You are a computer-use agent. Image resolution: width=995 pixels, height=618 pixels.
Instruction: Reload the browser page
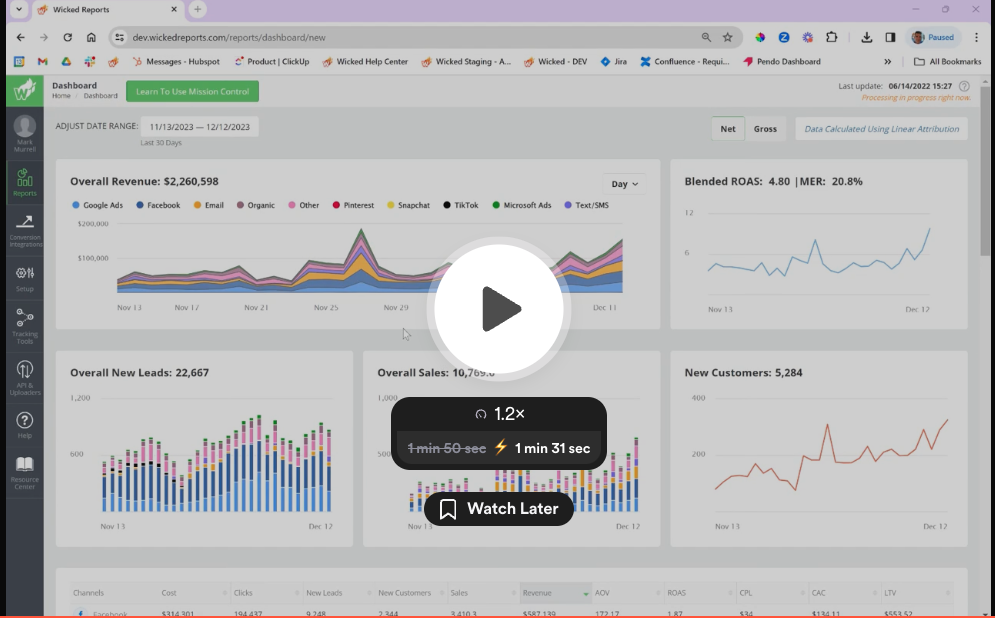67,37
